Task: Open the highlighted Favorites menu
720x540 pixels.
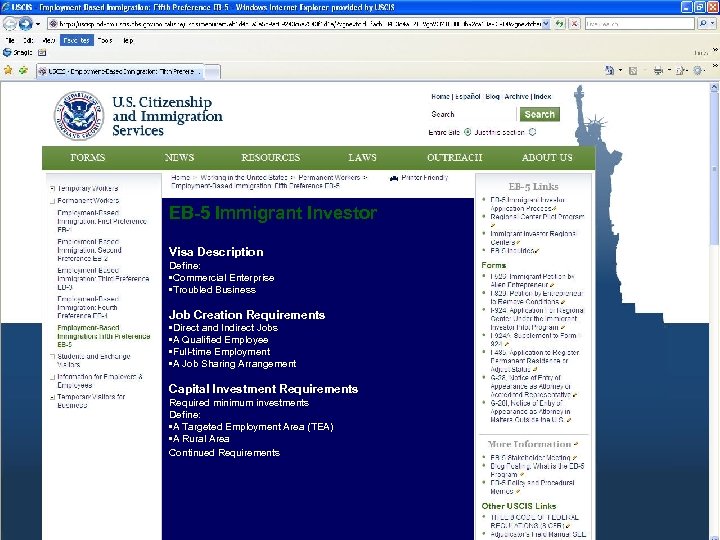Action: click(77, 40)
